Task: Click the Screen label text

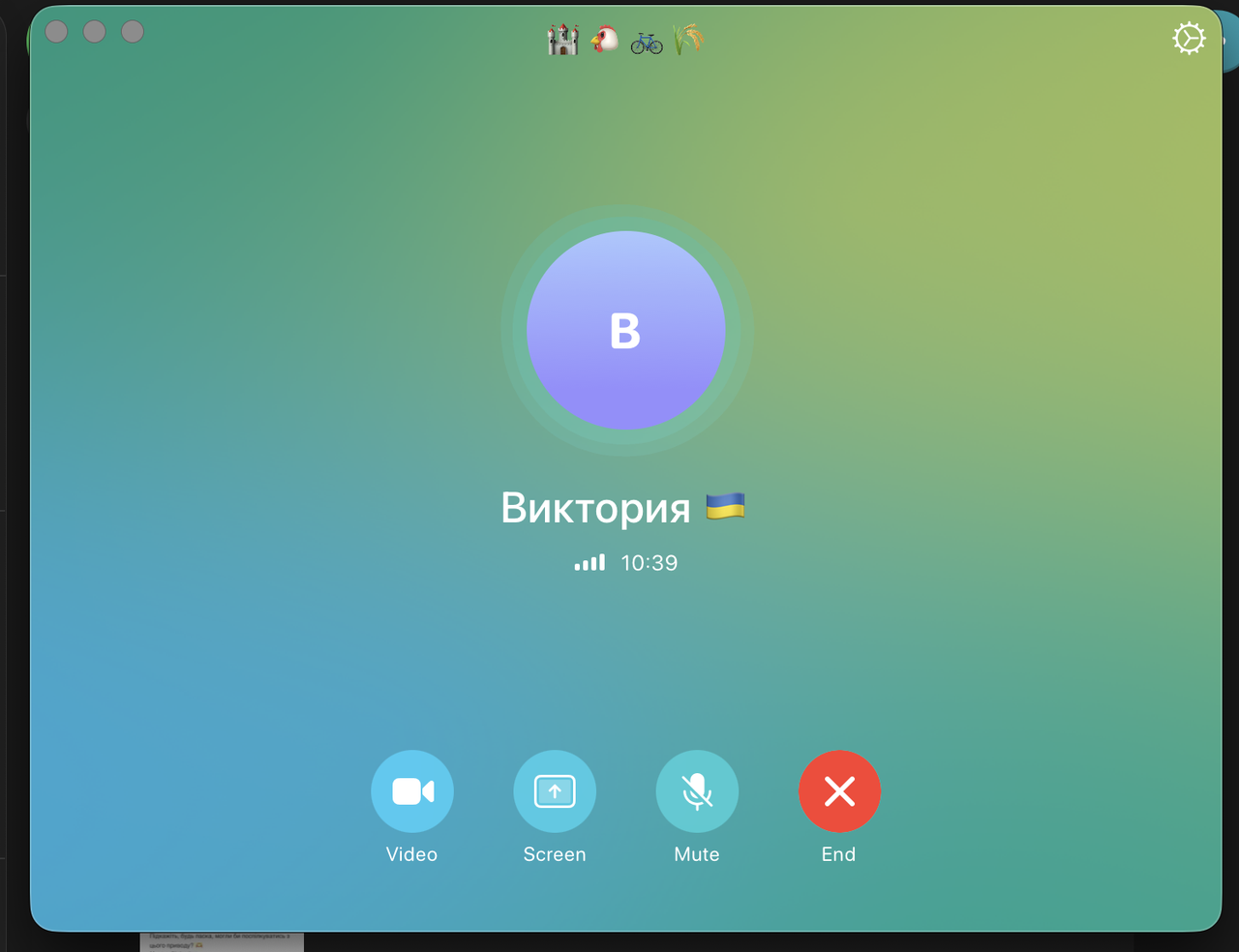Action: (555, 854)
